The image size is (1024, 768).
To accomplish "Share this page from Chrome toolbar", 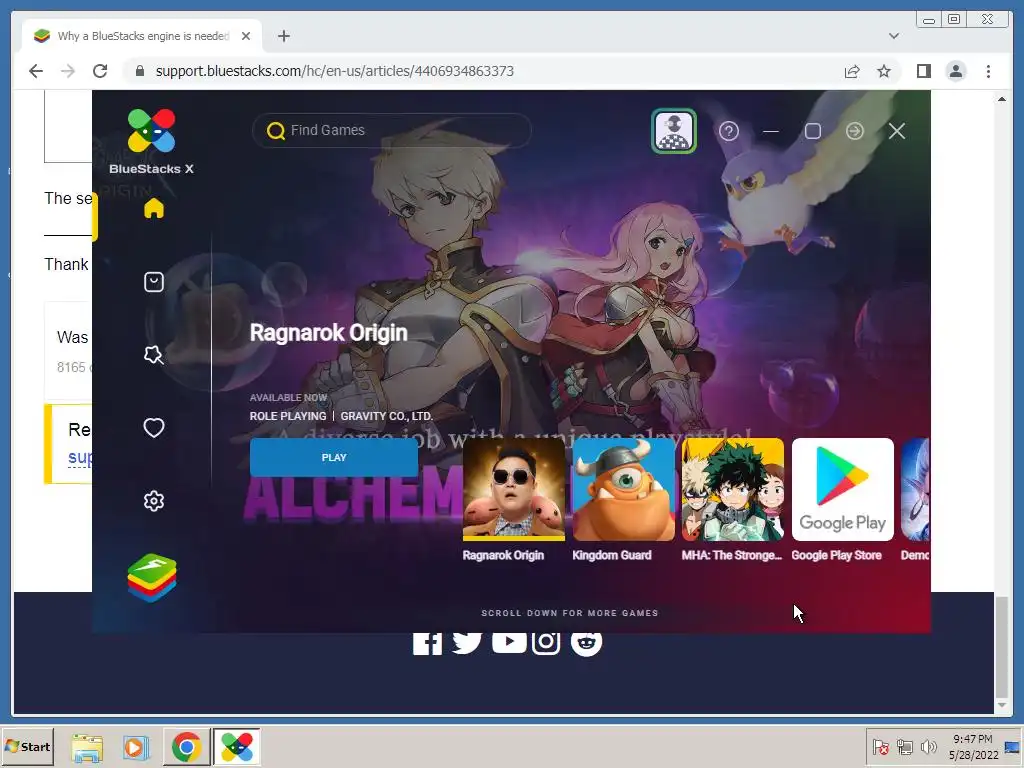I will [x=852, y=71].
